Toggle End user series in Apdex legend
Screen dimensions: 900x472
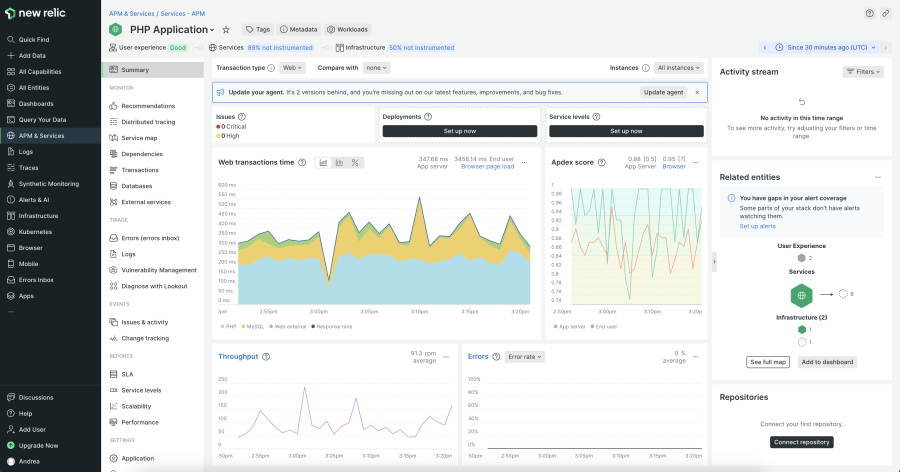(605, 326)
